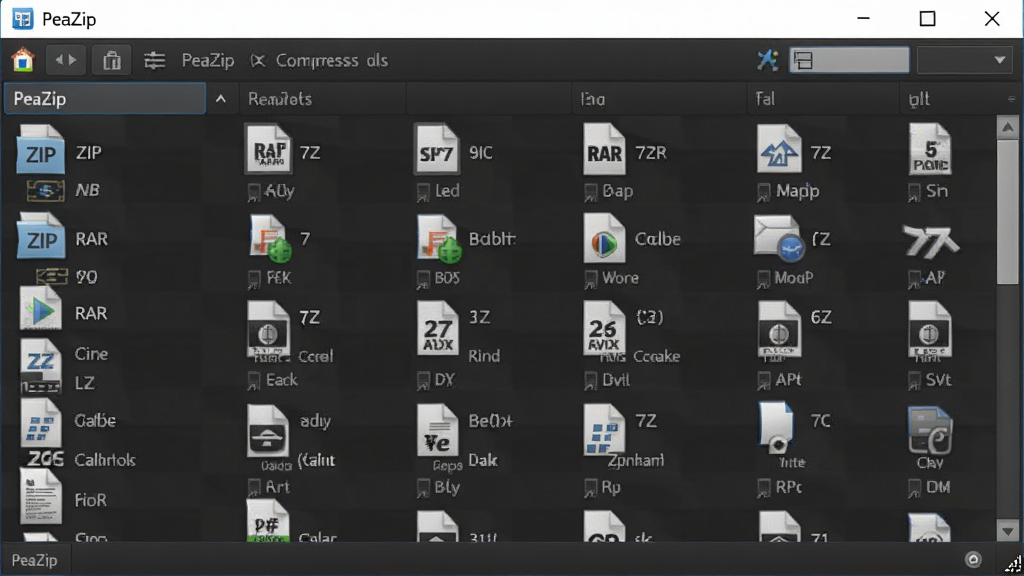Screen dimensions: 1024x576
Task: Select the FioR item in the sidebar
Action: click(x=91, y=500)
